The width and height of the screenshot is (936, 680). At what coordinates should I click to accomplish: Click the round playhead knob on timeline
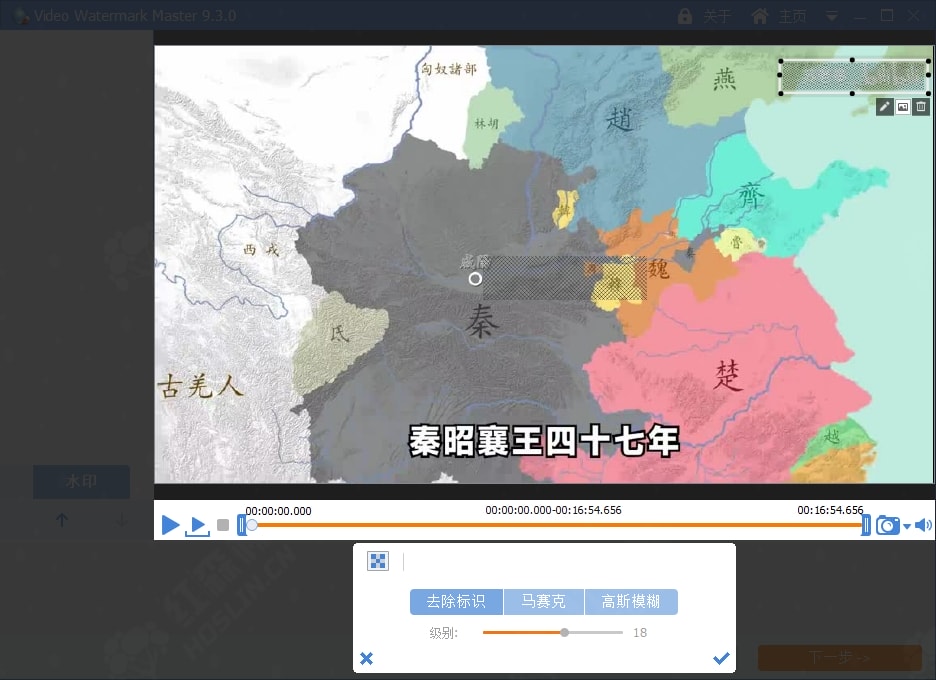click(x=253, y=525)
